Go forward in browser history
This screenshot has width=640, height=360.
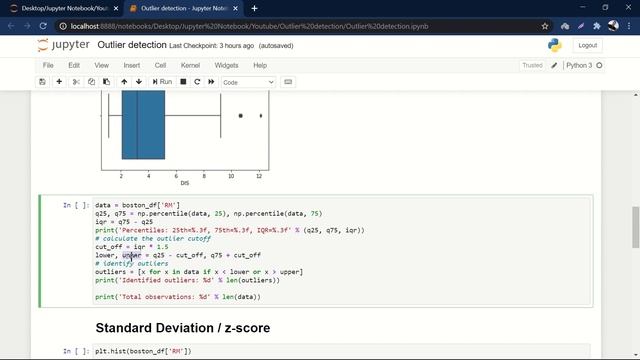pyautogui.click(x=27, y=26)
